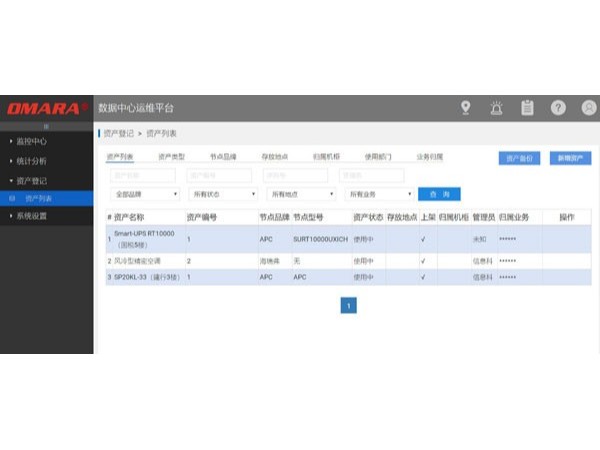Click the 新增资产 button
This screenshot has height=450, width=600.
[x=570, y=158]
